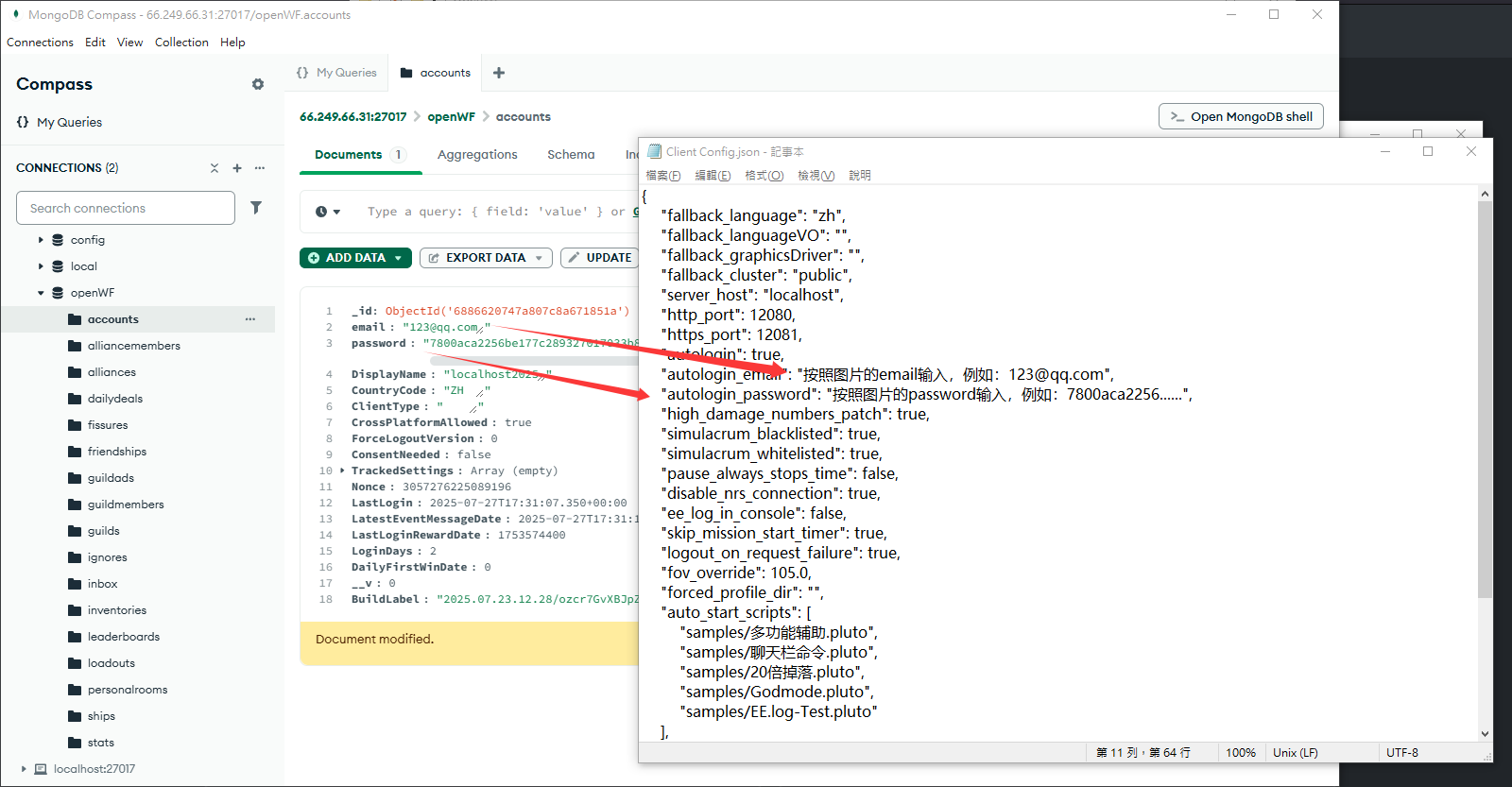The image size is (1512, 787).
Task: Open the View menu in Compass
Action: coord(130,43)
